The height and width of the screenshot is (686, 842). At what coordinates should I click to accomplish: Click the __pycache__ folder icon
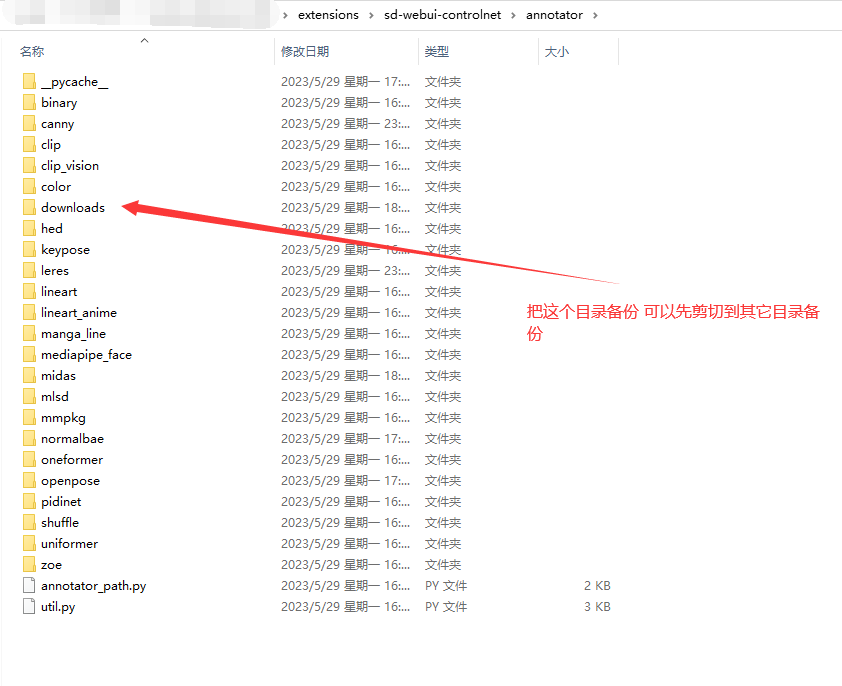pyautogui.click(x=29, y=82)
